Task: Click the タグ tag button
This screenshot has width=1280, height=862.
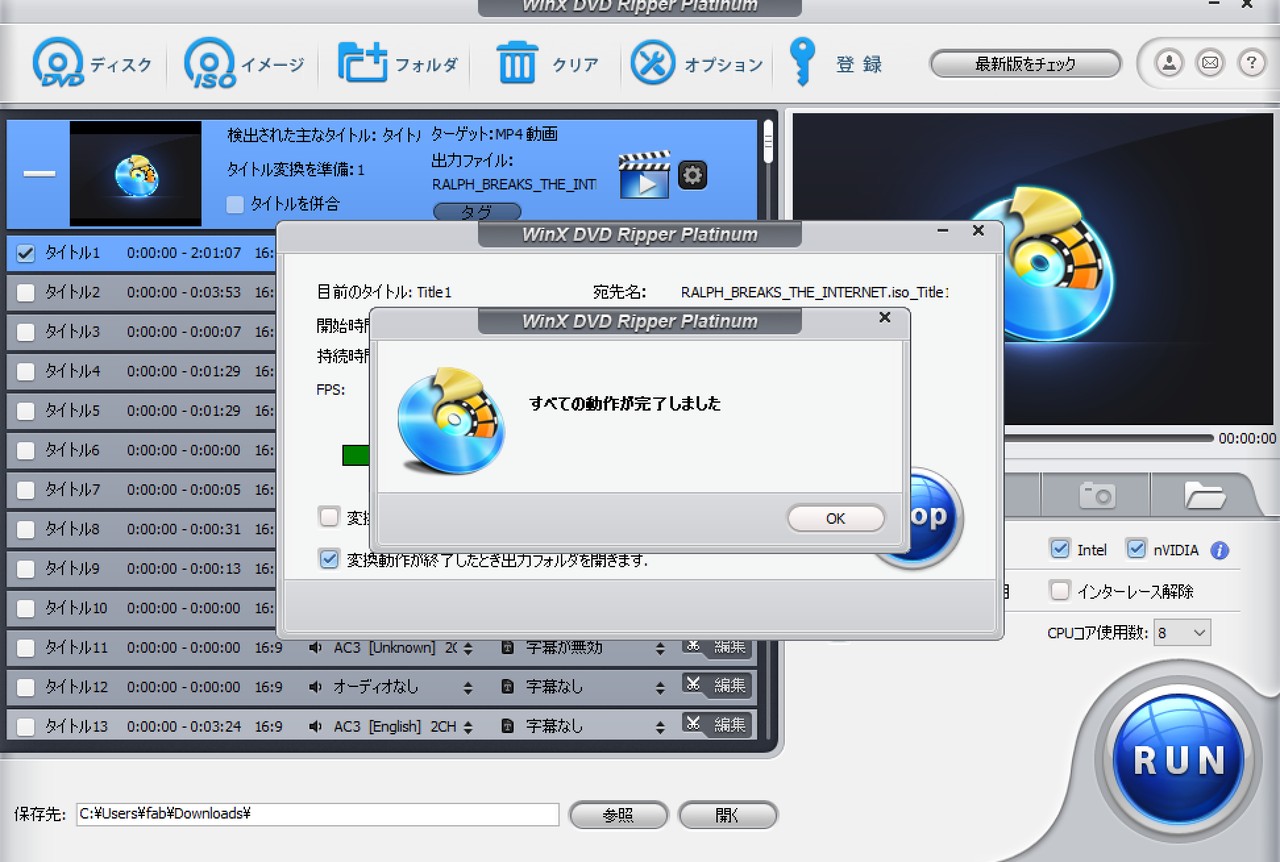Action: [477, 212]
